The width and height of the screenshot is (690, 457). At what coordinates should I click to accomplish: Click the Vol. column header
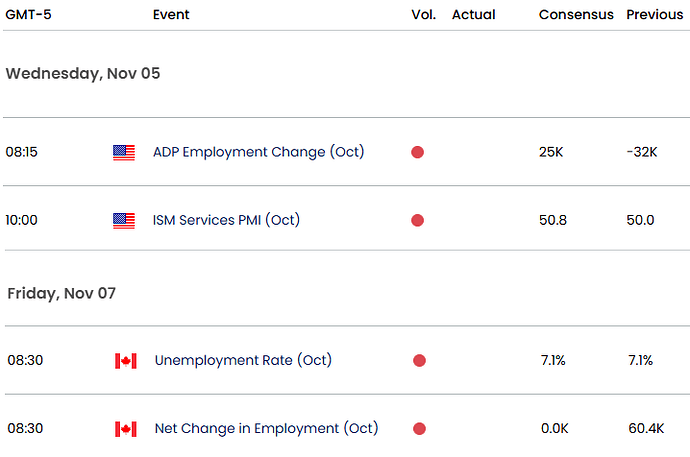pos(423,15)
